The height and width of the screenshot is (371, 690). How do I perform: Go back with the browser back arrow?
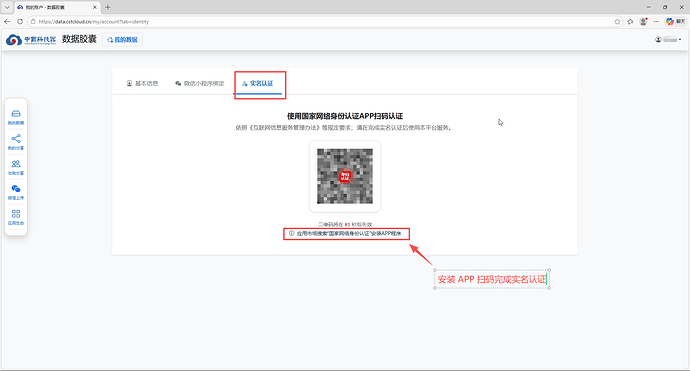tap(7, 22)
